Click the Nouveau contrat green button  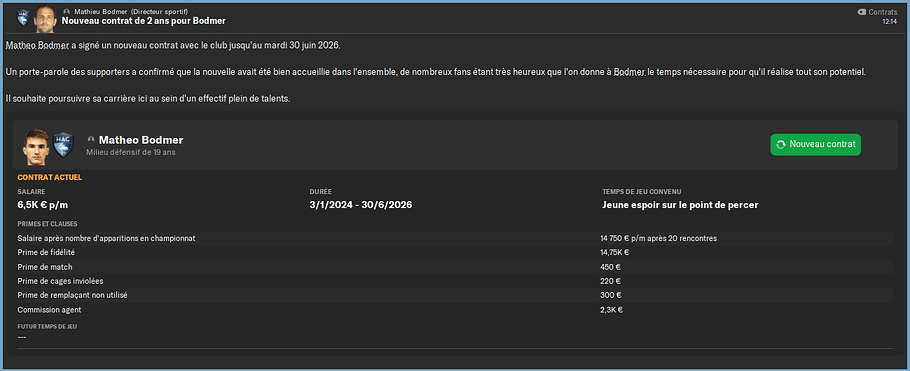pos(815,145)
